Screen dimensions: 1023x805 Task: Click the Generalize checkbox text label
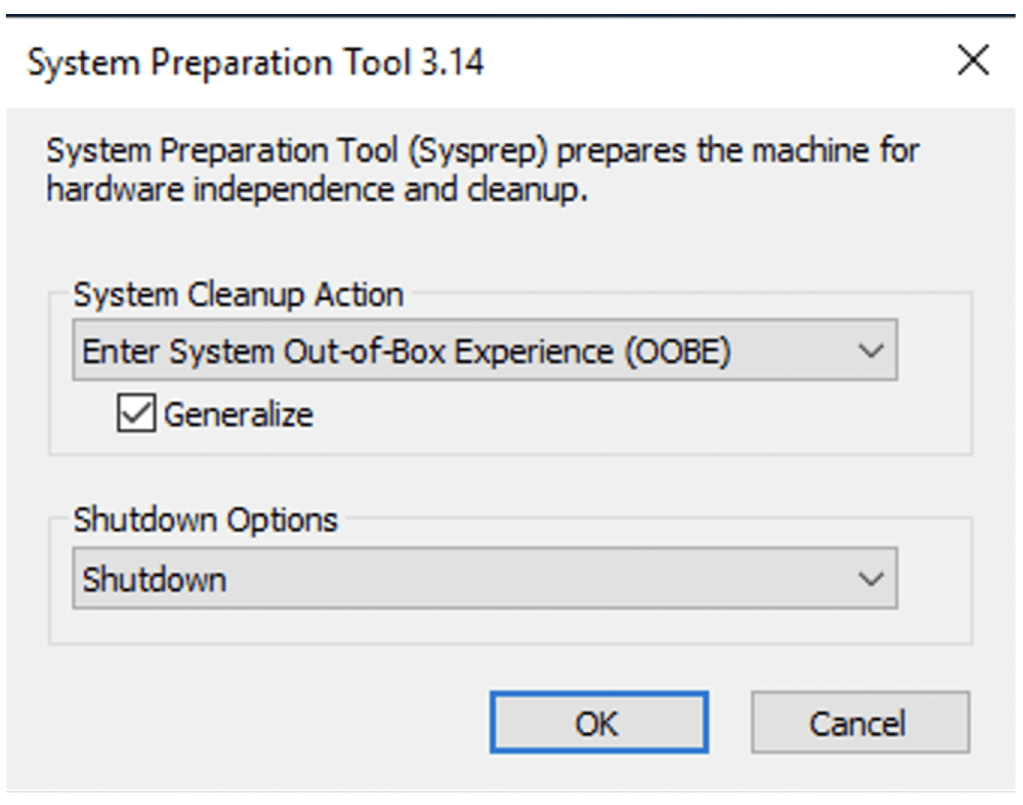tap(238, 414)
